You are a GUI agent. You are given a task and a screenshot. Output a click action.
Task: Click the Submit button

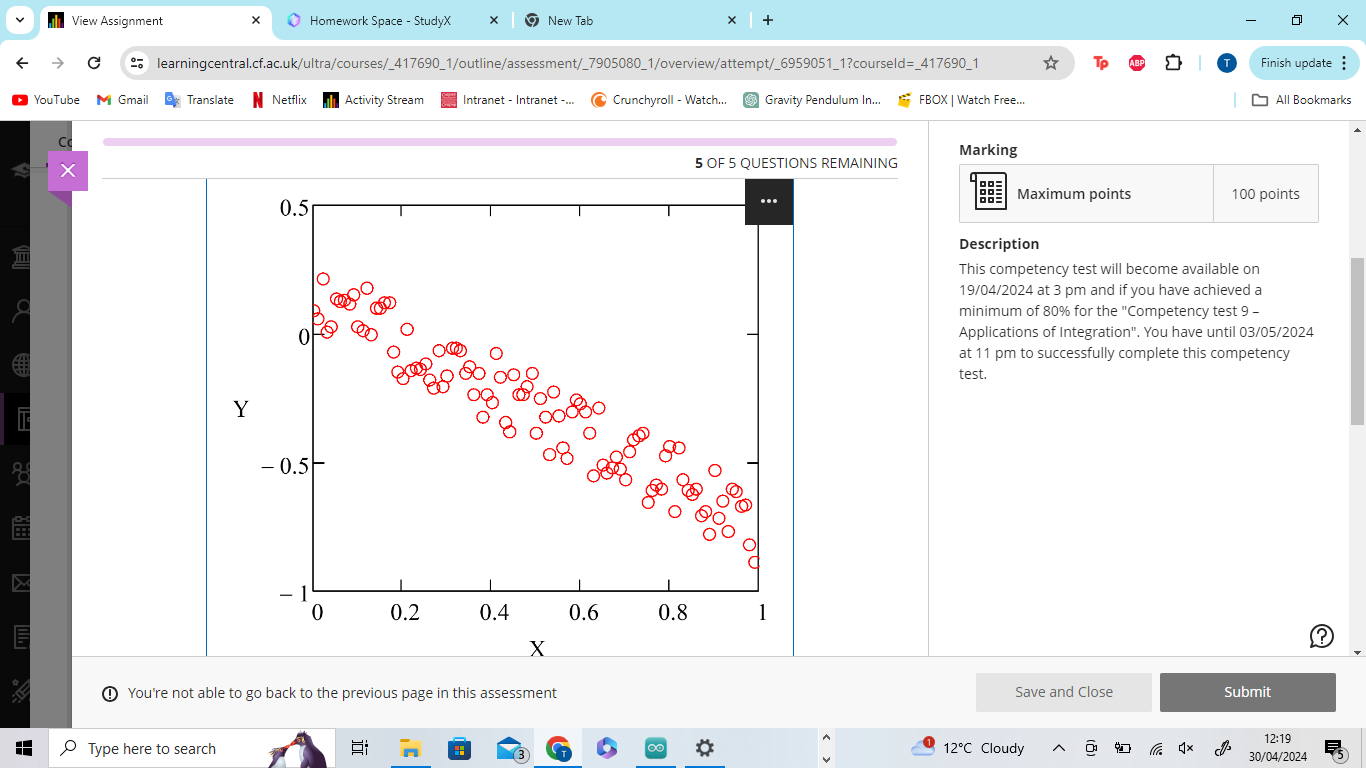1247,691
